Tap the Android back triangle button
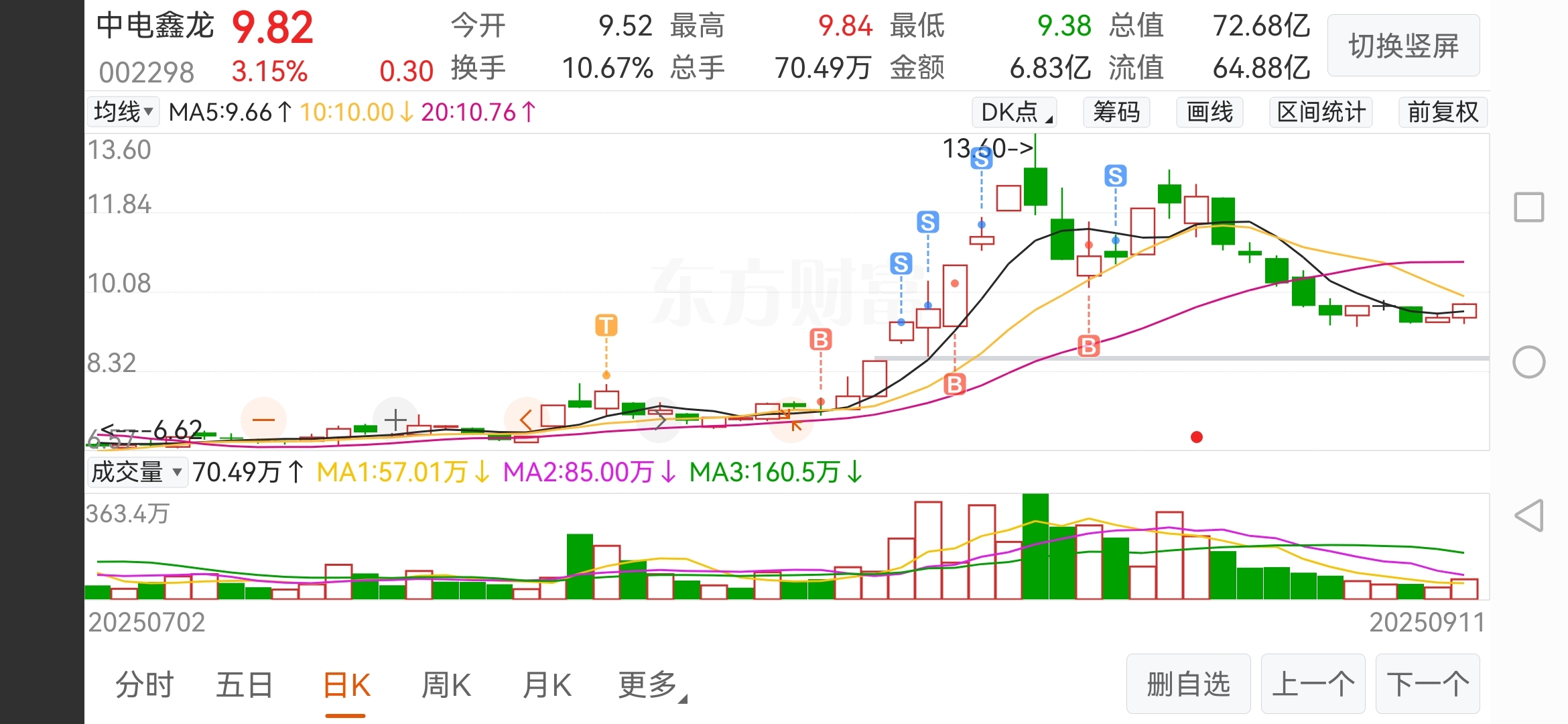The width and height of the screenshot is (1568, 724). click(x=1529, y=516)
